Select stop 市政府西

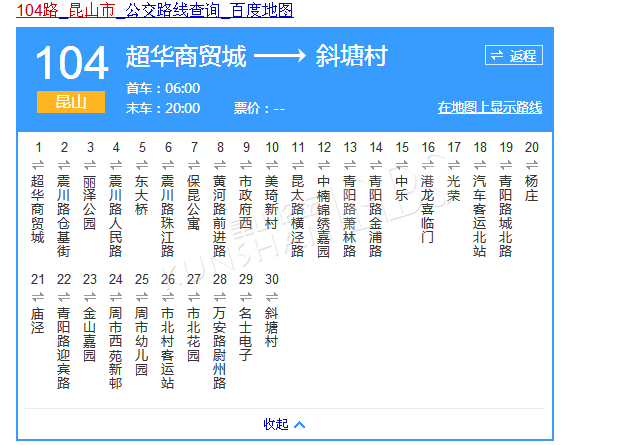[246, 202]
